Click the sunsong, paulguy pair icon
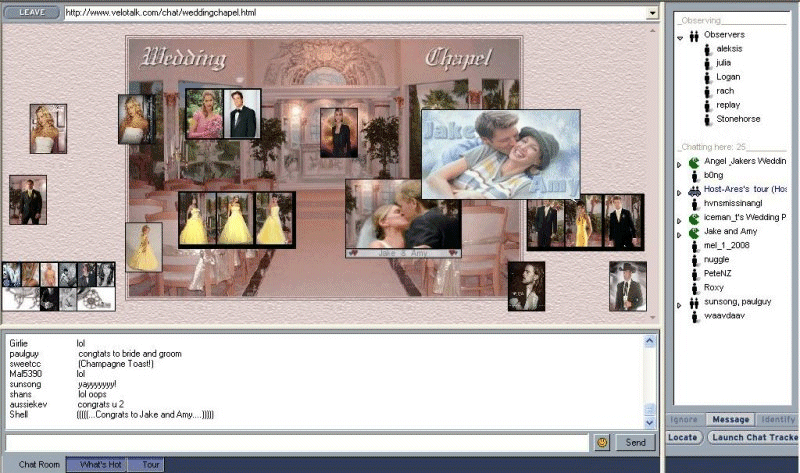This screenshot has width=800, height=473. click(694, 301)
